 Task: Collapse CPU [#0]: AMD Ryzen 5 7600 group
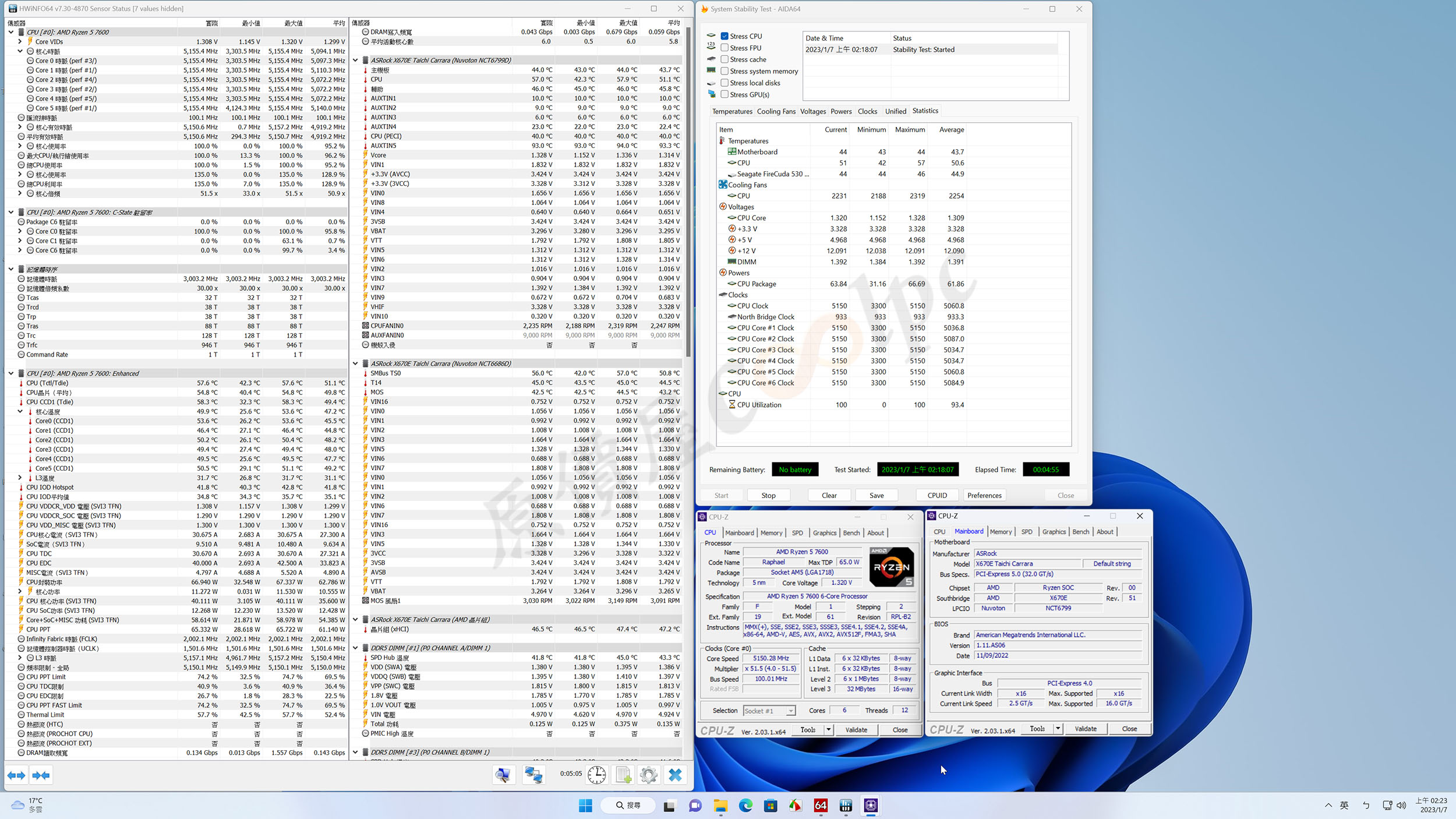[11, 33]
